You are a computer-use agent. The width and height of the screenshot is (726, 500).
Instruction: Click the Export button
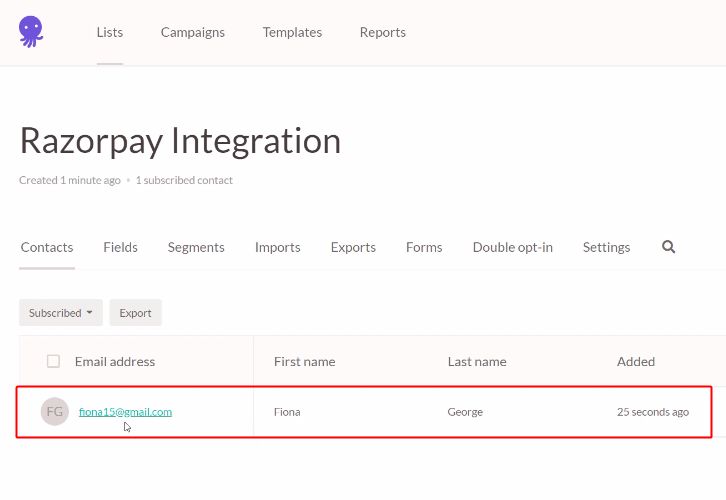click(x=136, y=313)
